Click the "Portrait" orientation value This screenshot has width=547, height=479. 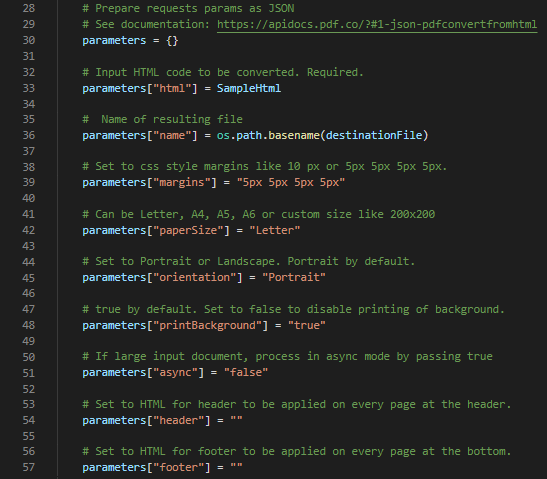[x=294, y=278]
